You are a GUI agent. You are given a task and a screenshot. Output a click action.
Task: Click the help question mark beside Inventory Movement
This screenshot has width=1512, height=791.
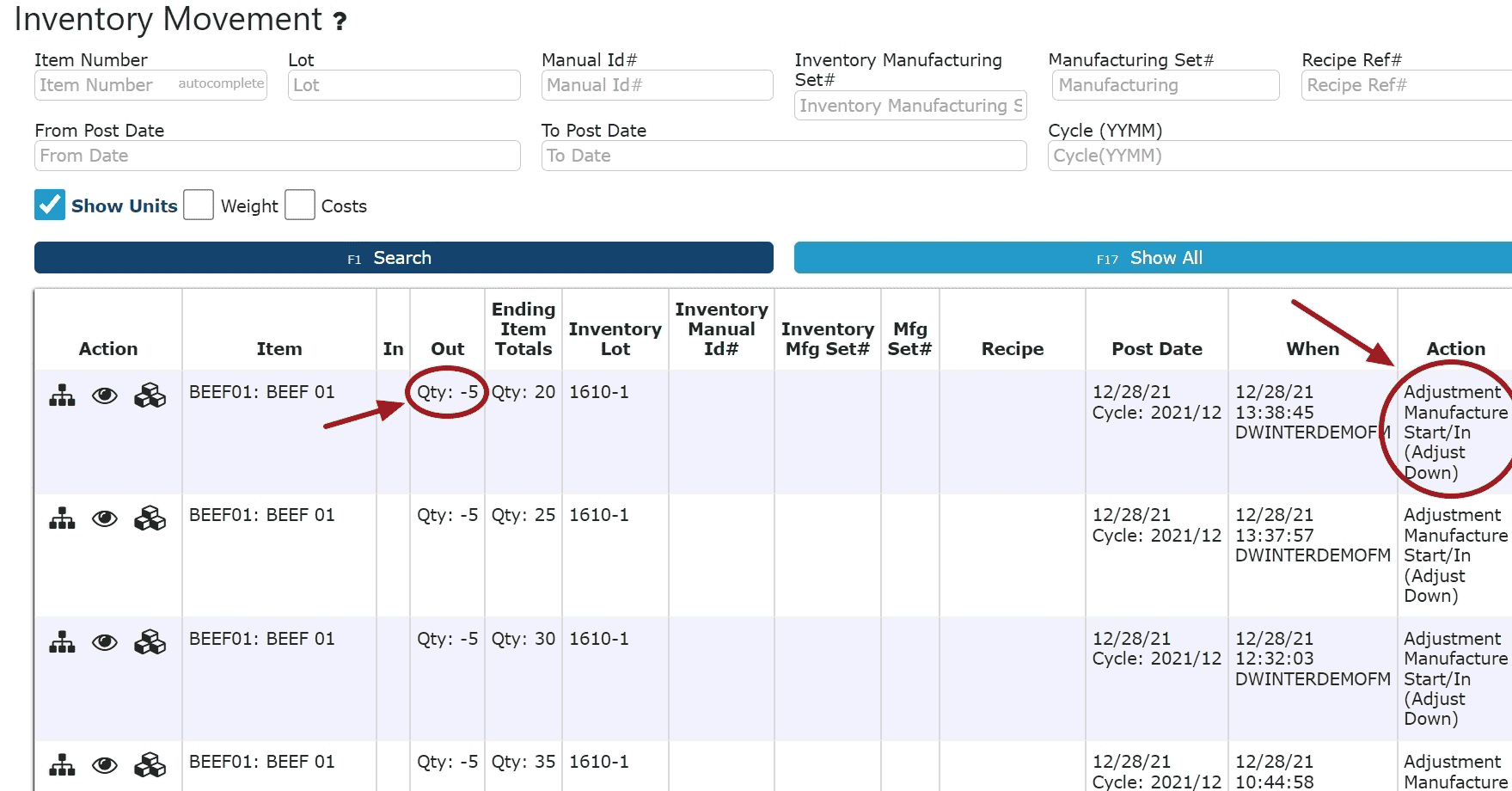tap(340, 21)
